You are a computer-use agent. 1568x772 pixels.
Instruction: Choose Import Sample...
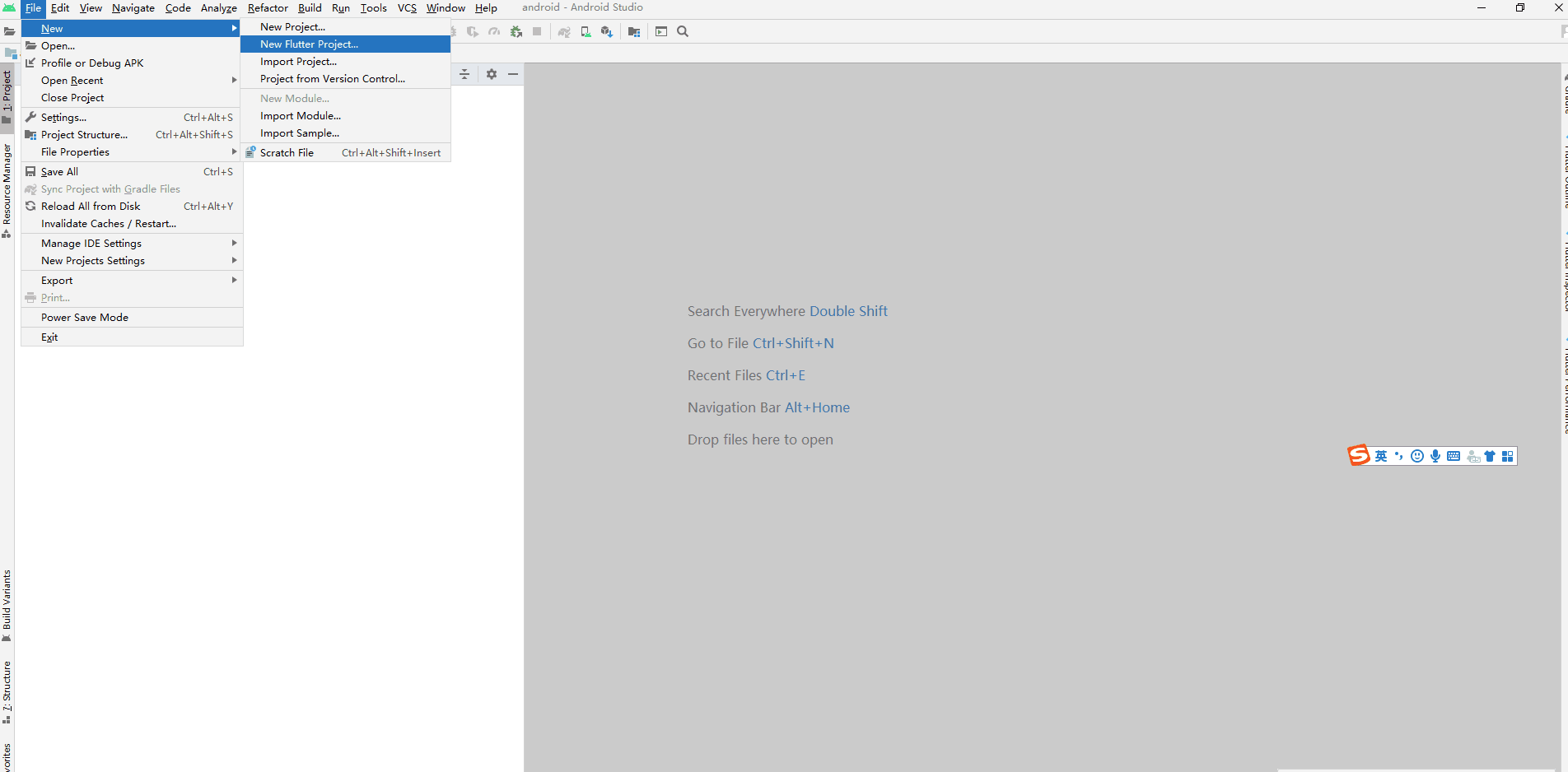point(345,133)
